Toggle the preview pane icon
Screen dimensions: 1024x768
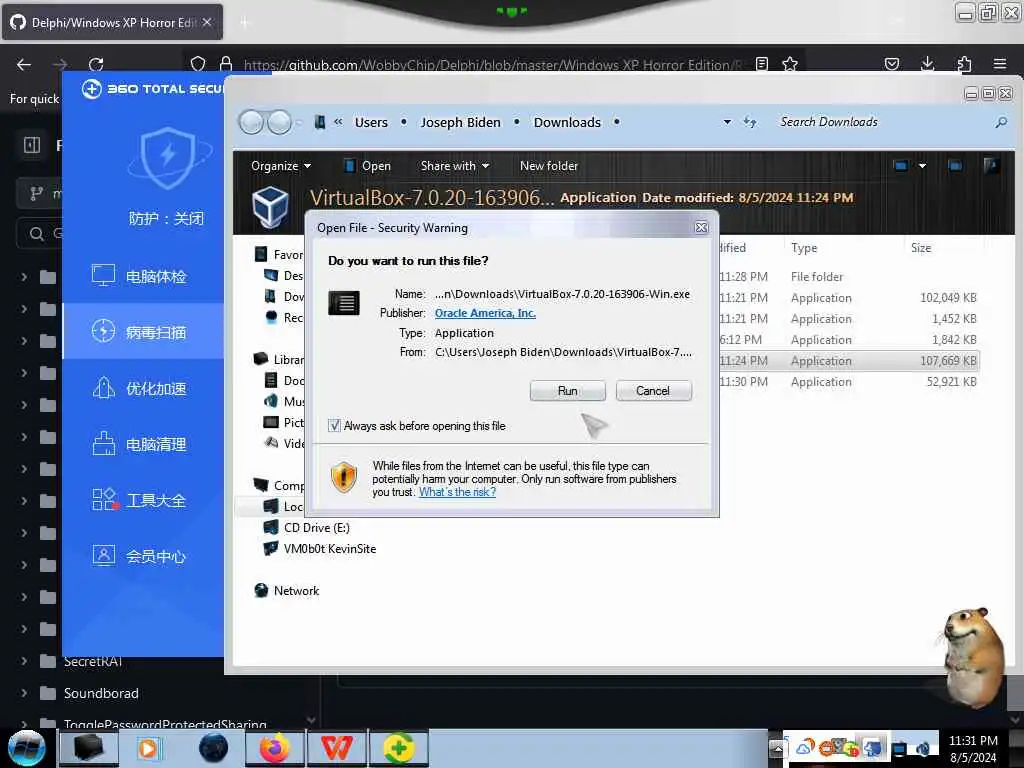tap(955, 166)
